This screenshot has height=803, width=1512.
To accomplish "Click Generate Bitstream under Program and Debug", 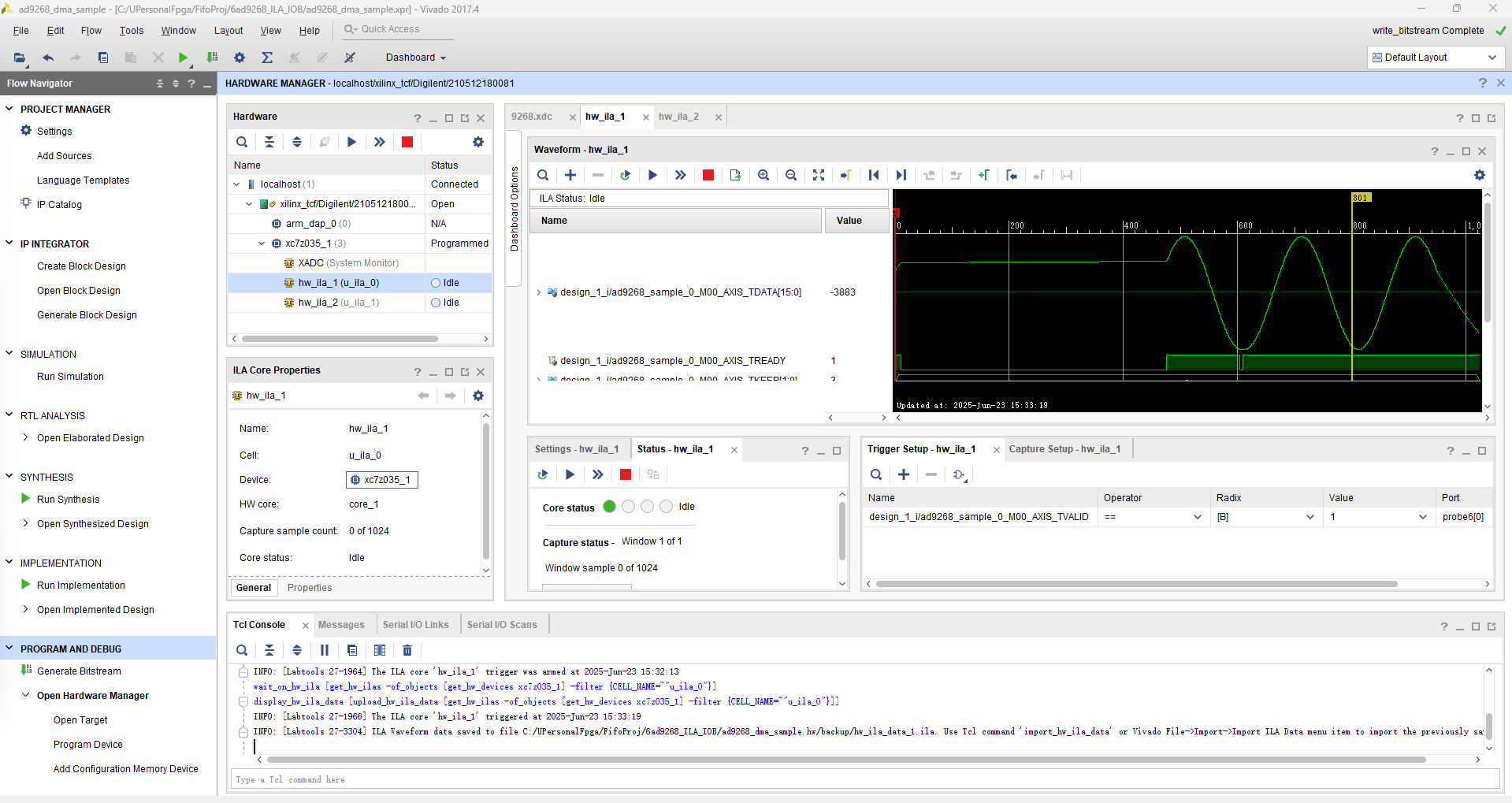I will coord(78,671).
